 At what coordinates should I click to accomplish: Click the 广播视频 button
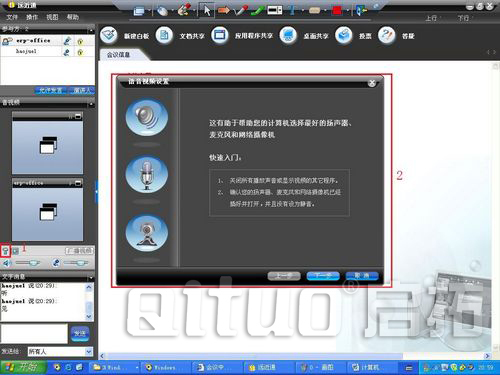(x=79, y=251)
